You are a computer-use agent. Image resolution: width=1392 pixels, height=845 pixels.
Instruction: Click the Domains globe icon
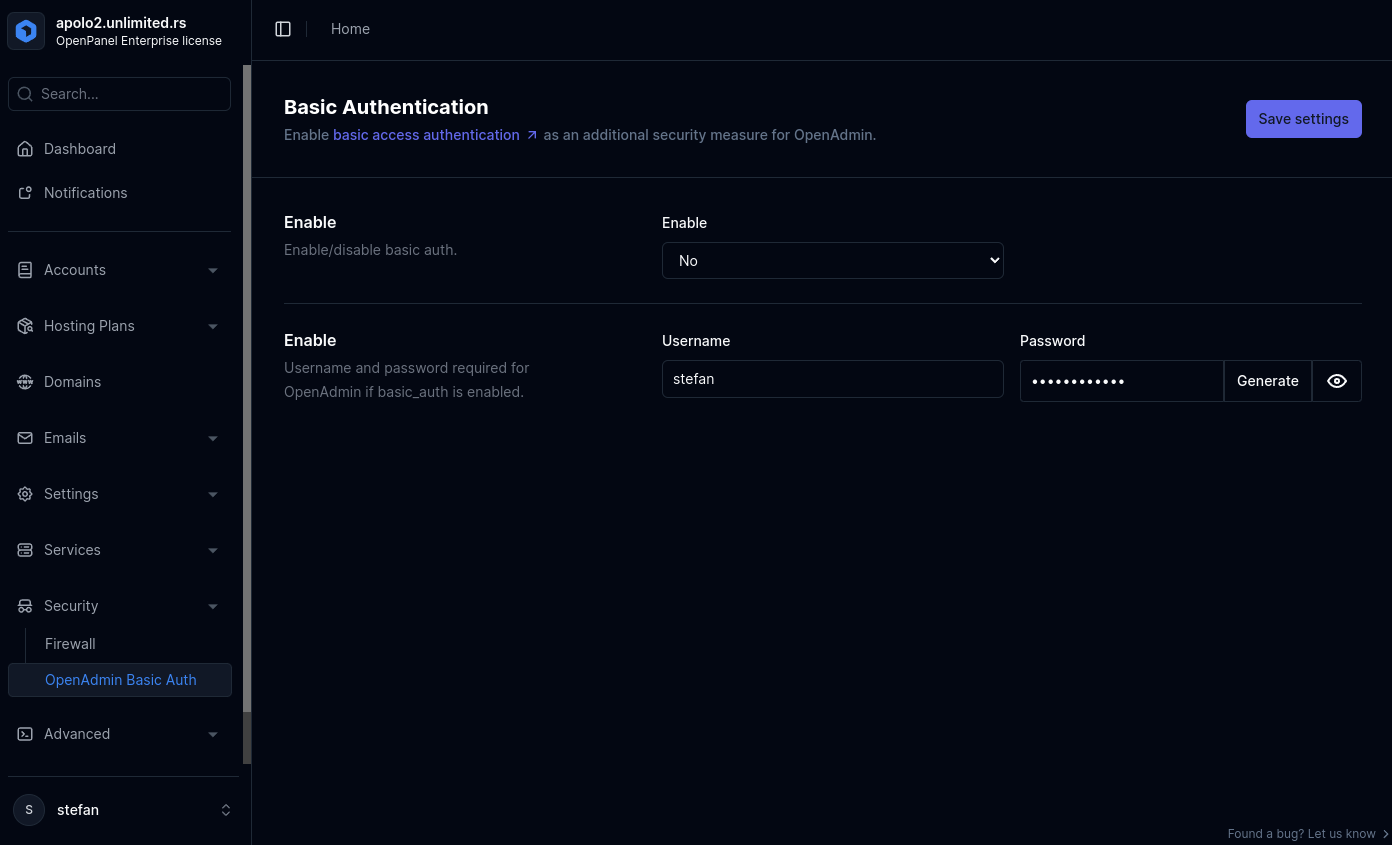(25, 382)
